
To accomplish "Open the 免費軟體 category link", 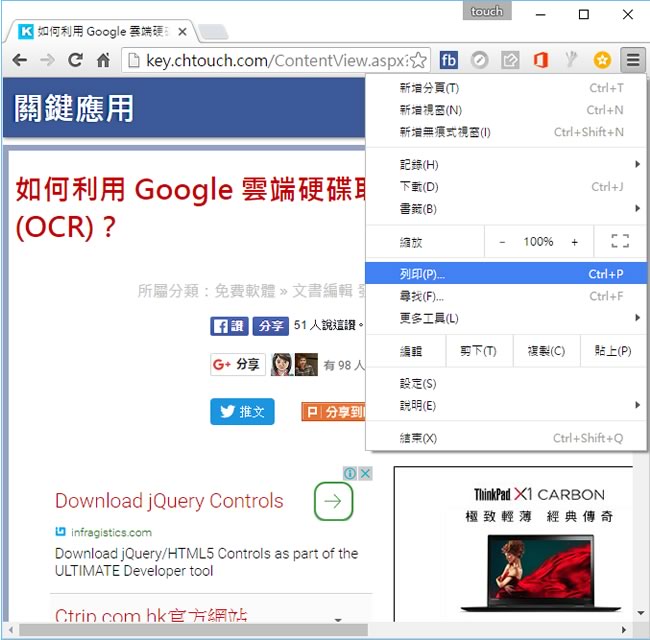I will click(x=245, y=291).
